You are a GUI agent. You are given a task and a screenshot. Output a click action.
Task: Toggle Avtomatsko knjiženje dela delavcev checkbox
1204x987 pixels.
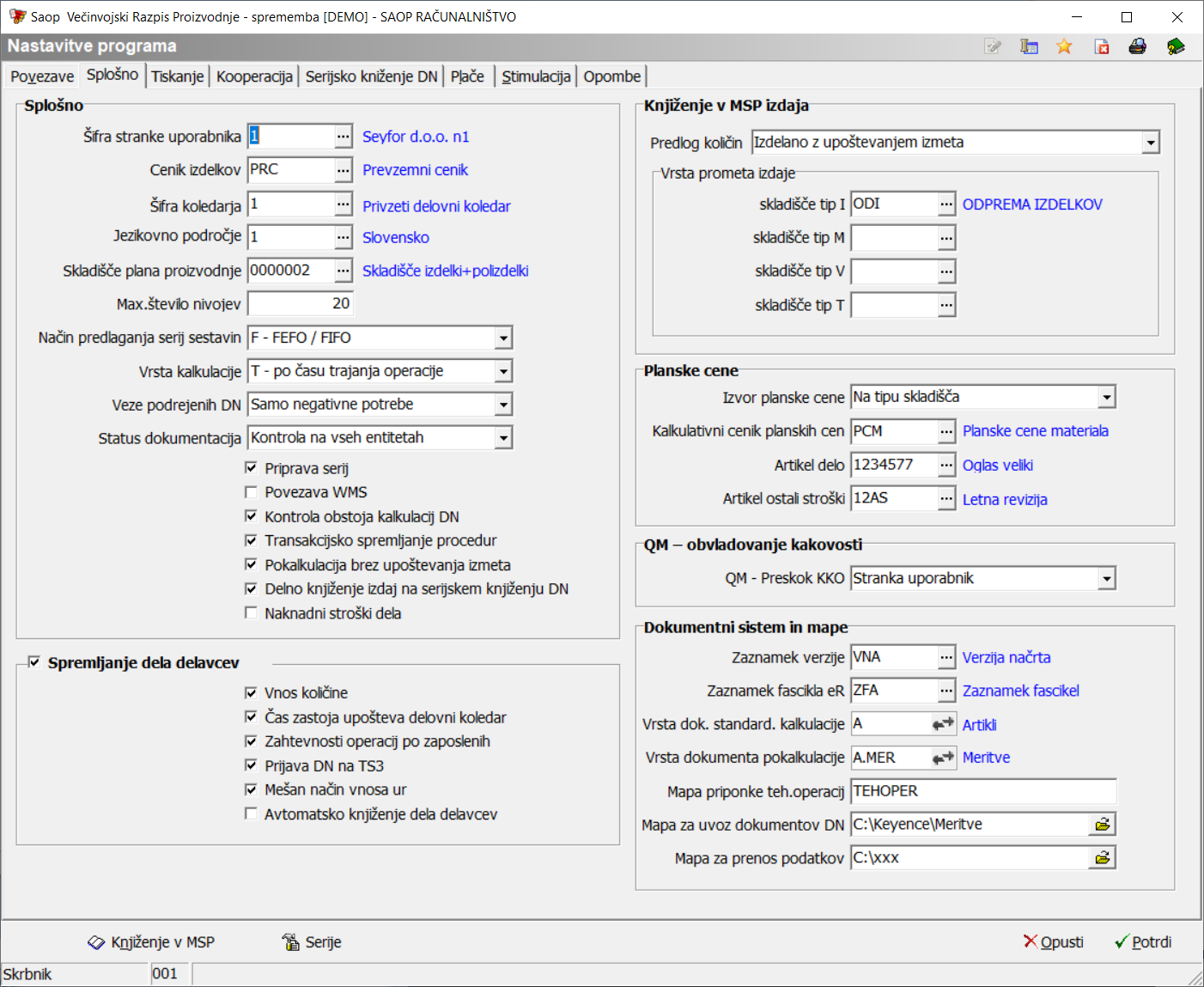[252, 813]
